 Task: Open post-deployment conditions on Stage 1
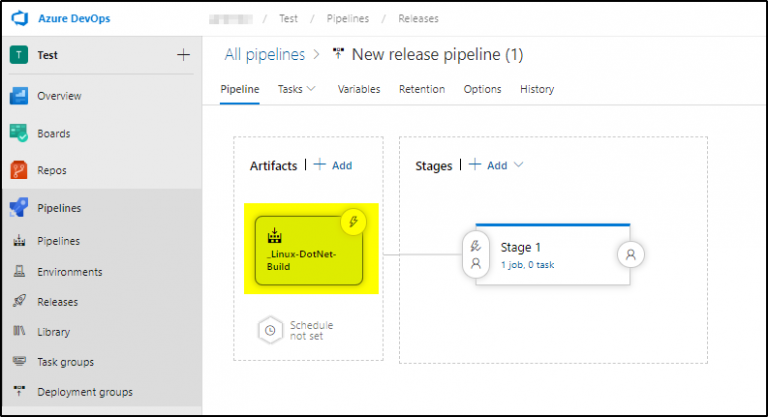(x=631, y=254)
